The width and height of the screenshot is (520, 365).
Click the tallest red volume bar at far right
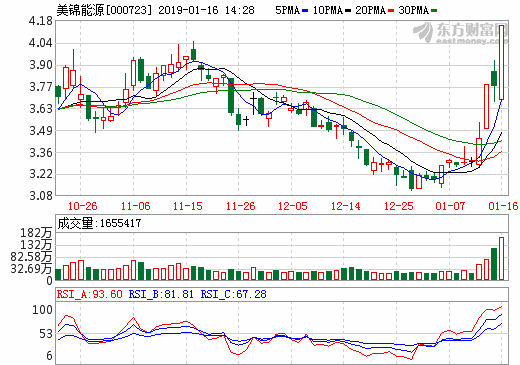pyautogui.click(x=501, y=259)
